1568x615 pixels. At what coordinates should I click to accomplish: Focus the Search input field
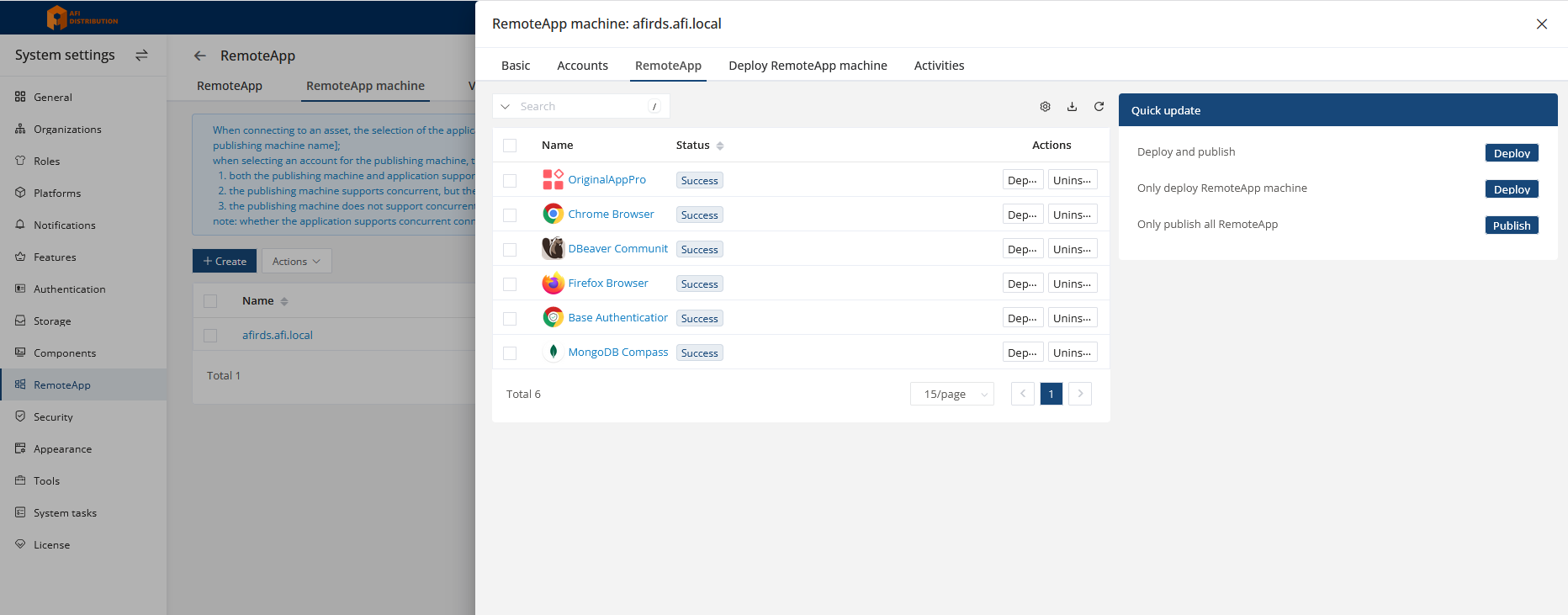(x=582, y=107)
